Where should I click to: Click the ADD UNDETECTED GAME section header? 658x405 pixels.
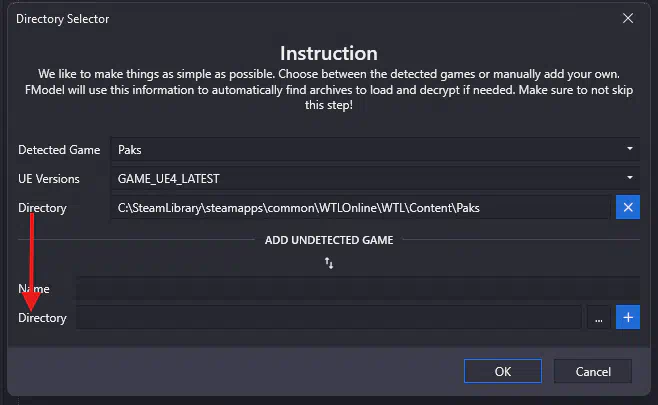pos(329,241)
